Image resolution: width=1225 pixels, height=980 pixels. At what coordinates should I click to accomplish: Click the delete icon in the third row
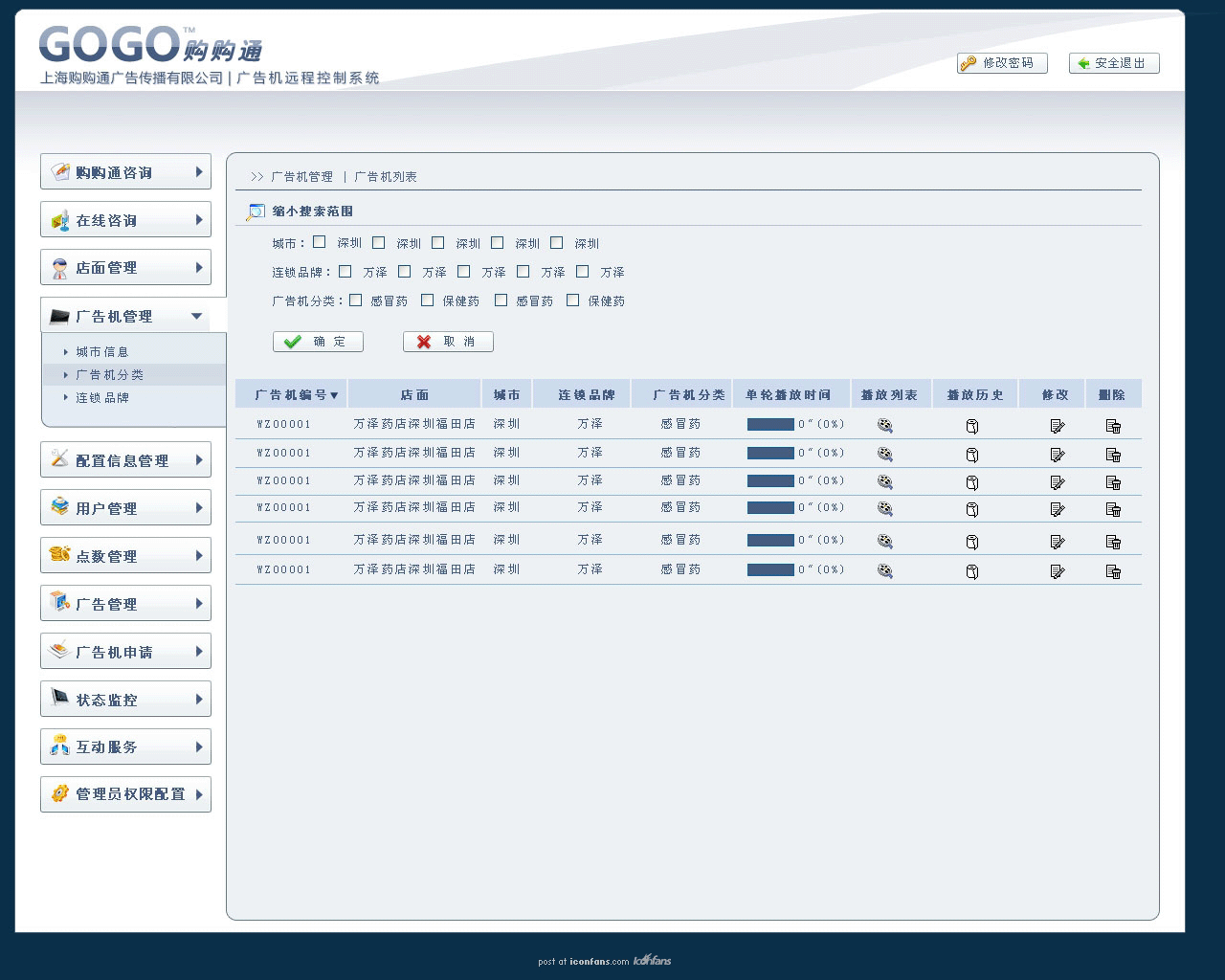pyautogui.click(x=1113, y=482)
